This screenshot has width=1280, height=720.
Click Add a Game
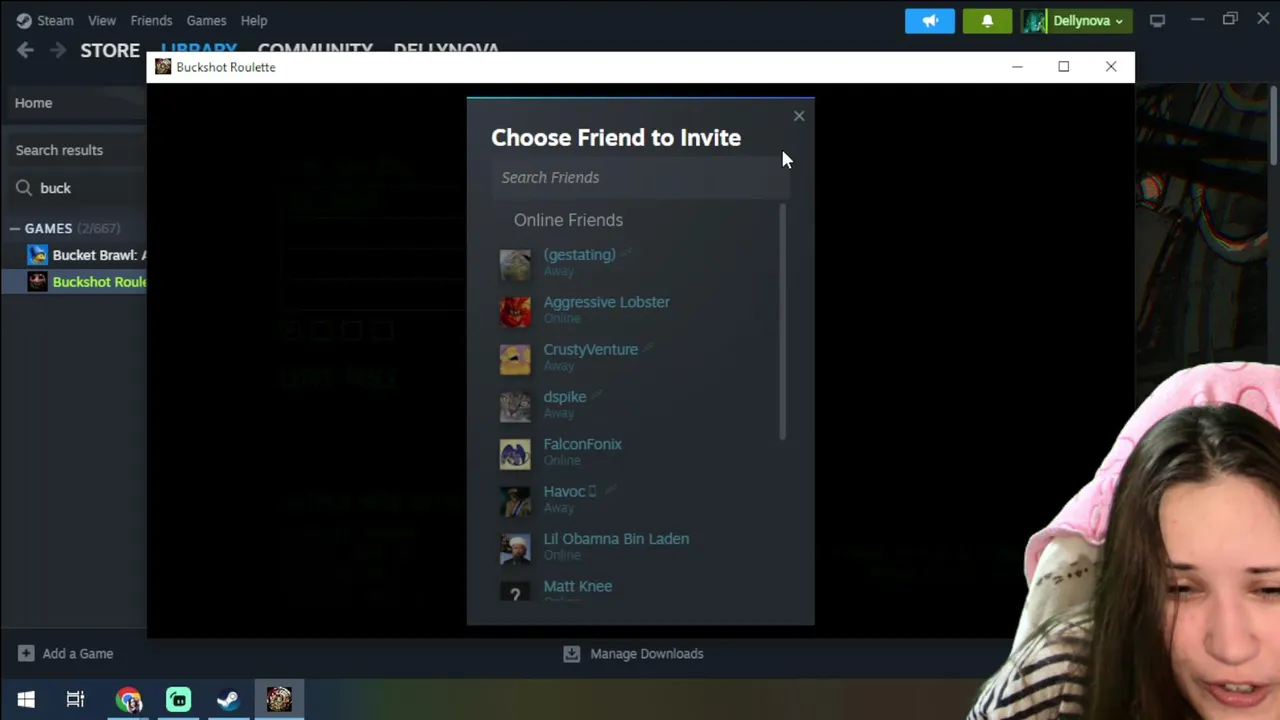pos(66,654)
